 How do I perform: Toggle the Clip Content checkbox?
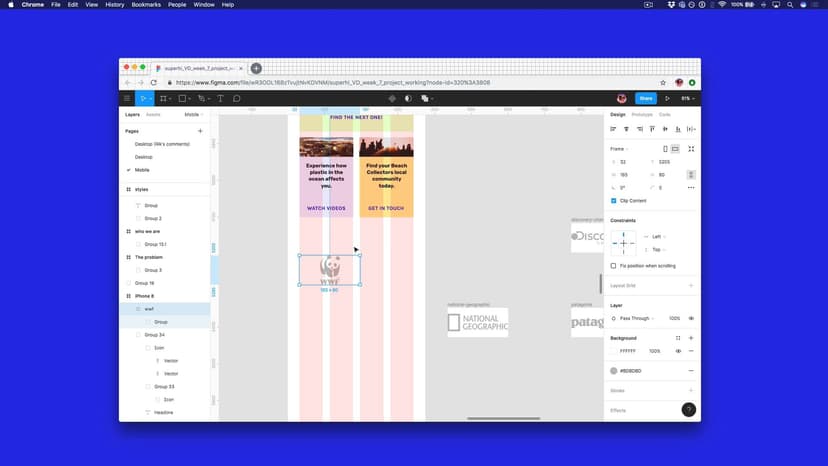point(614,200)
